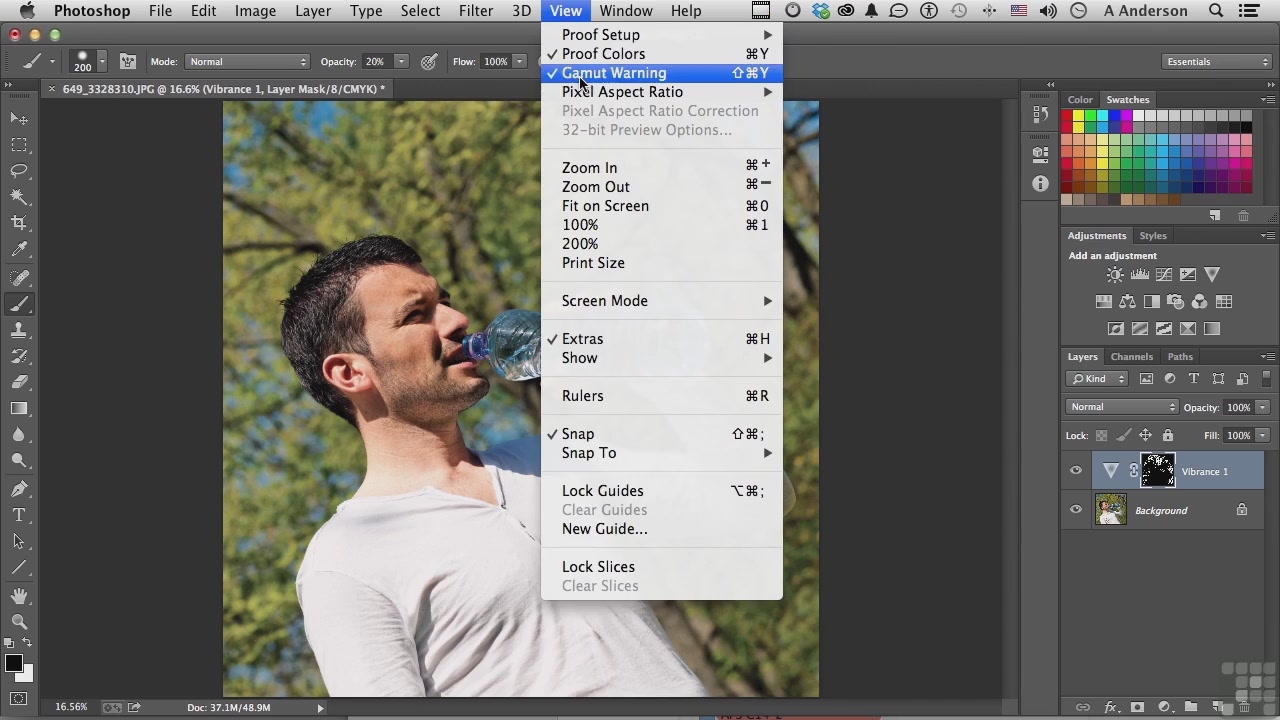
Task: Select the Hand tool
Action: [x=19, y=596]
